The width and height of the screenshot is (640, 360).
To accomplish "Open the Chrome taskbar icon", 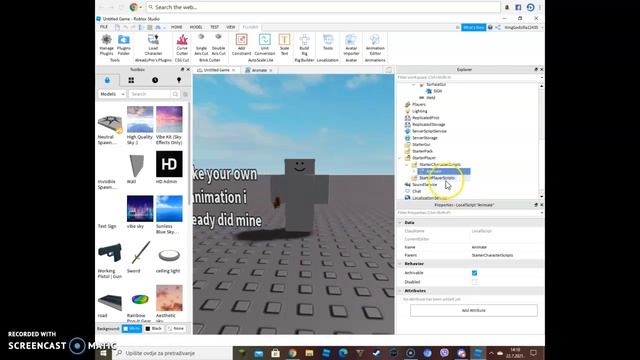I will coord(292,353).
